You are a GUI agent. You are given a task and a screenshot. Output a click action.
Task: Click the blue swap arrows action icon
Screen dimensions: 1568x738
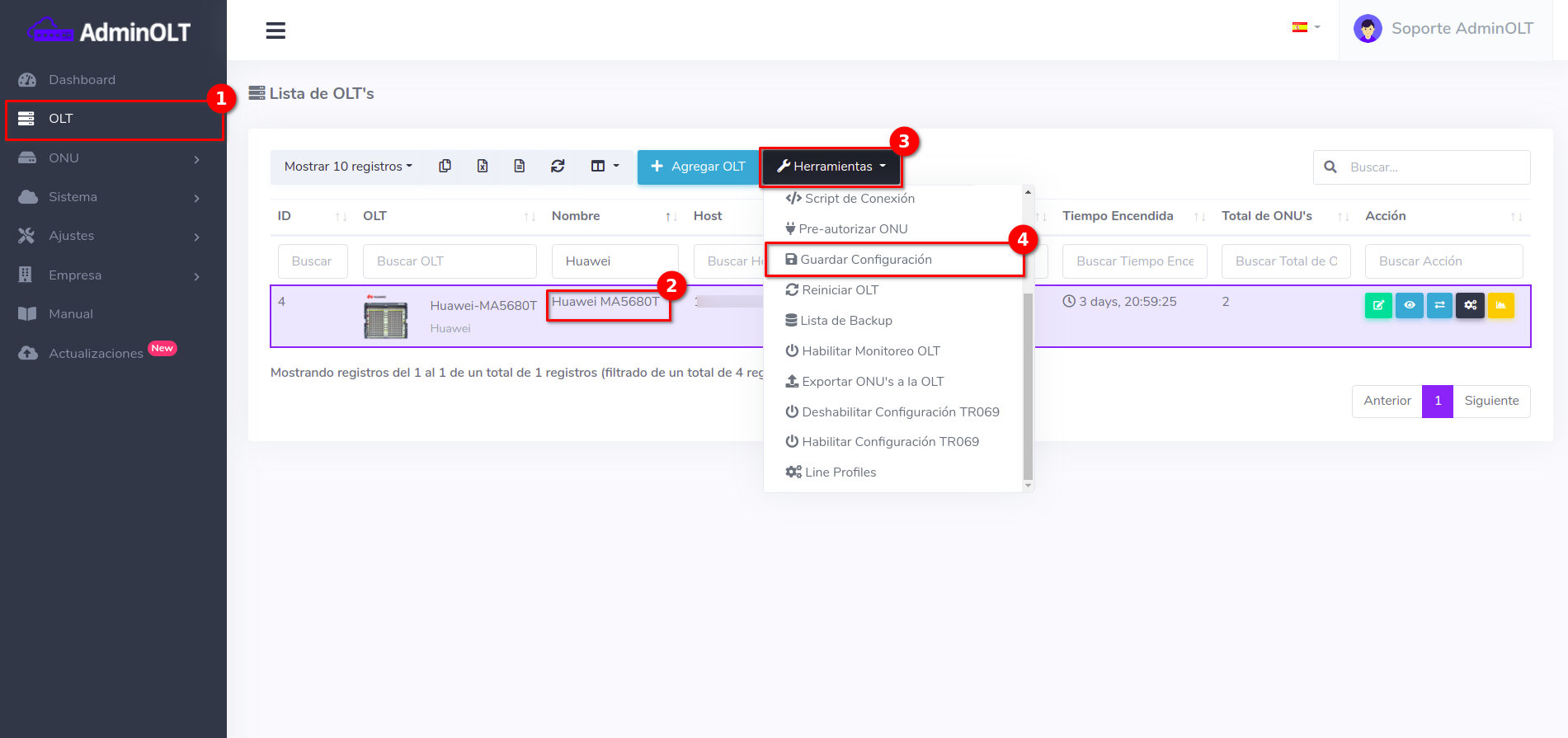click(1439, 305)
